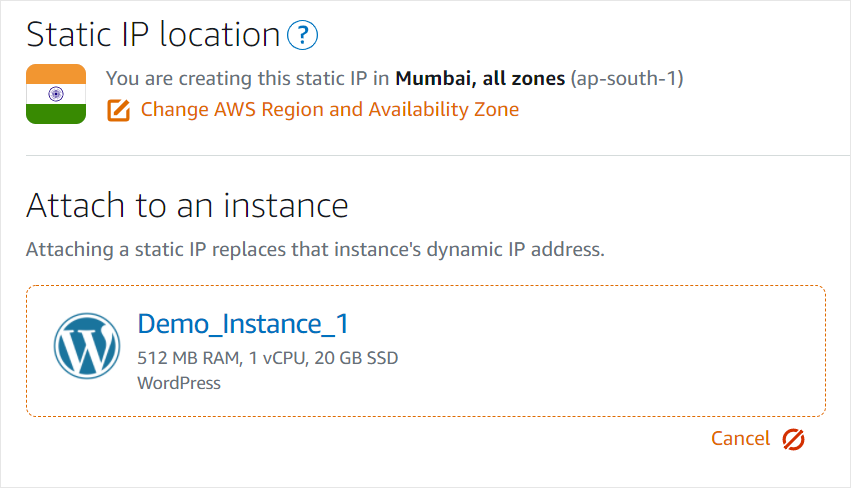
Task: Click the WordPress blueprint label under specs
Action: click(179, 382)
